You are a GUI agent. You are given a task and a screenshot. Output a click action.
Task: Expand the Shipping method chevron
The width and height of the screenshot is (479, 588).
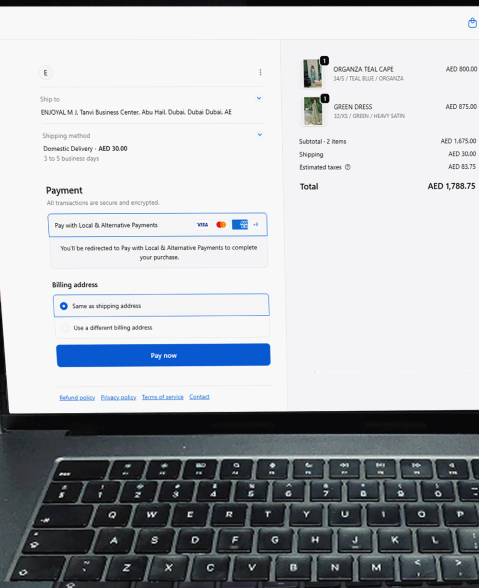pyautogui.click(x=260, y=135)
